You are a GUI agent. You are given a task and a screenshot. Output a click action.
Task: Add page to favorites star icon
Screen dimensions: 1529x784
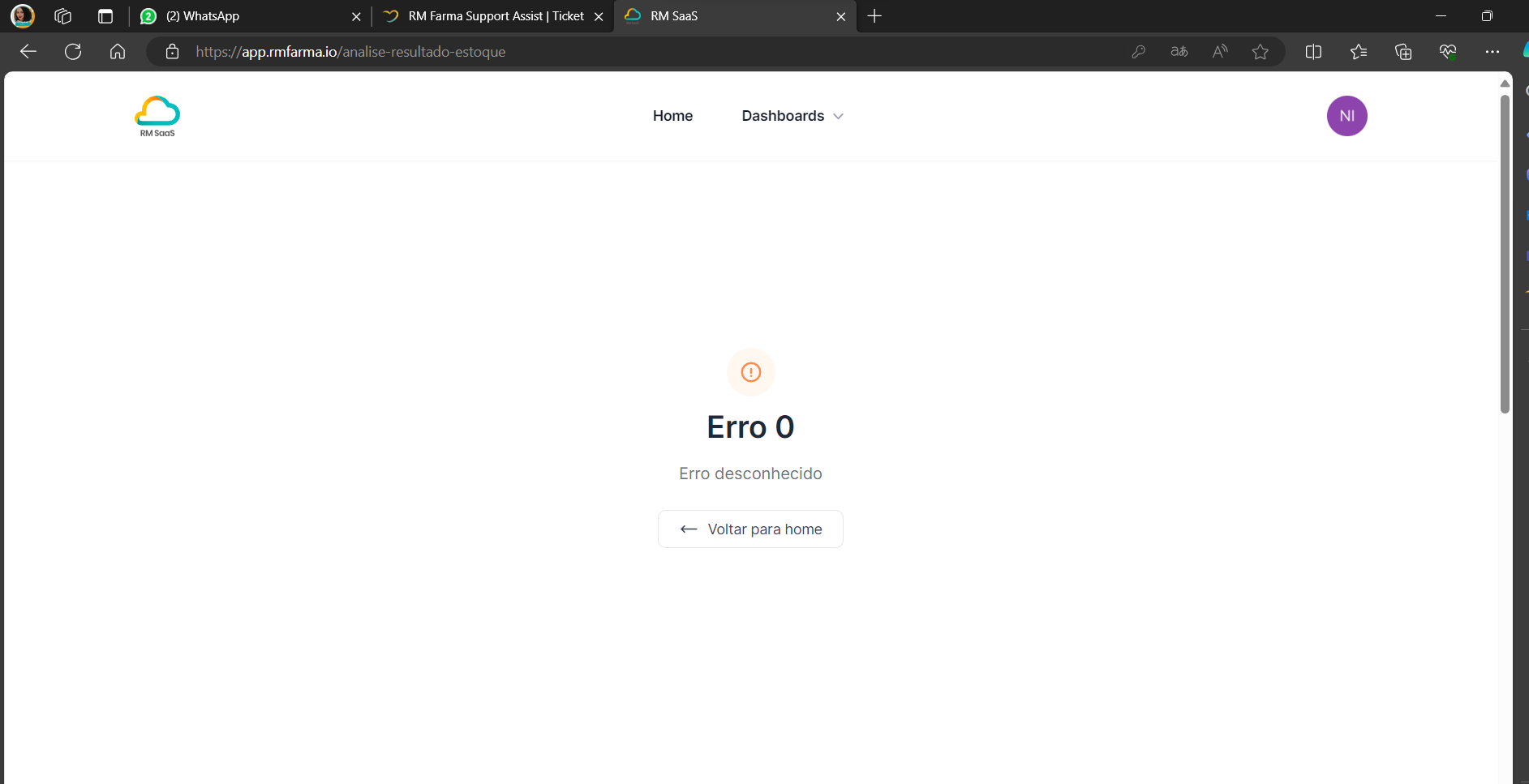click(x=1260, y=52)
